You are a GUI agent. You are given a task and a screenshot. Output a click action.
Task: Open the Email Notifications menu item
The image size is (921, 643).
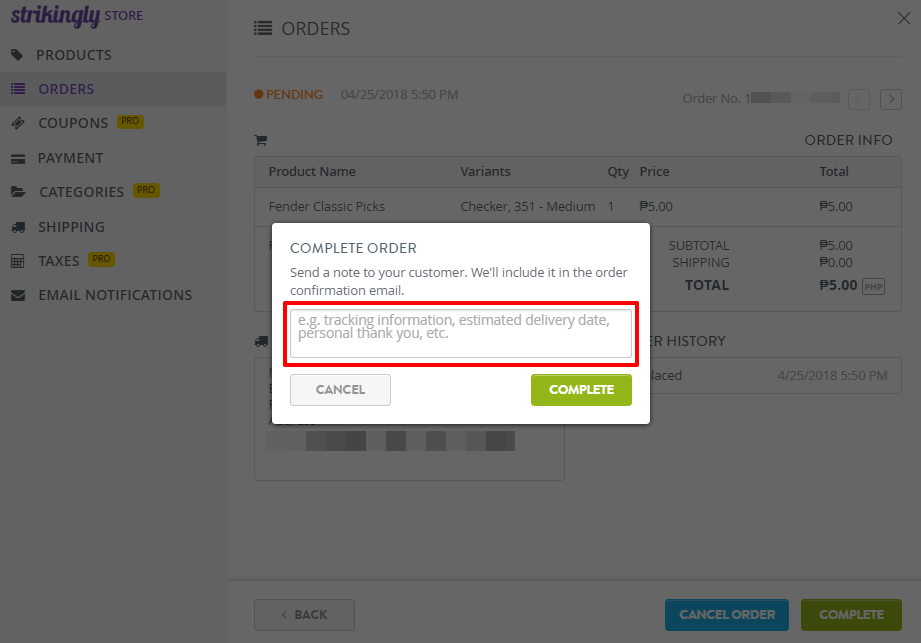pyautogui.click(x=113, y=295)
